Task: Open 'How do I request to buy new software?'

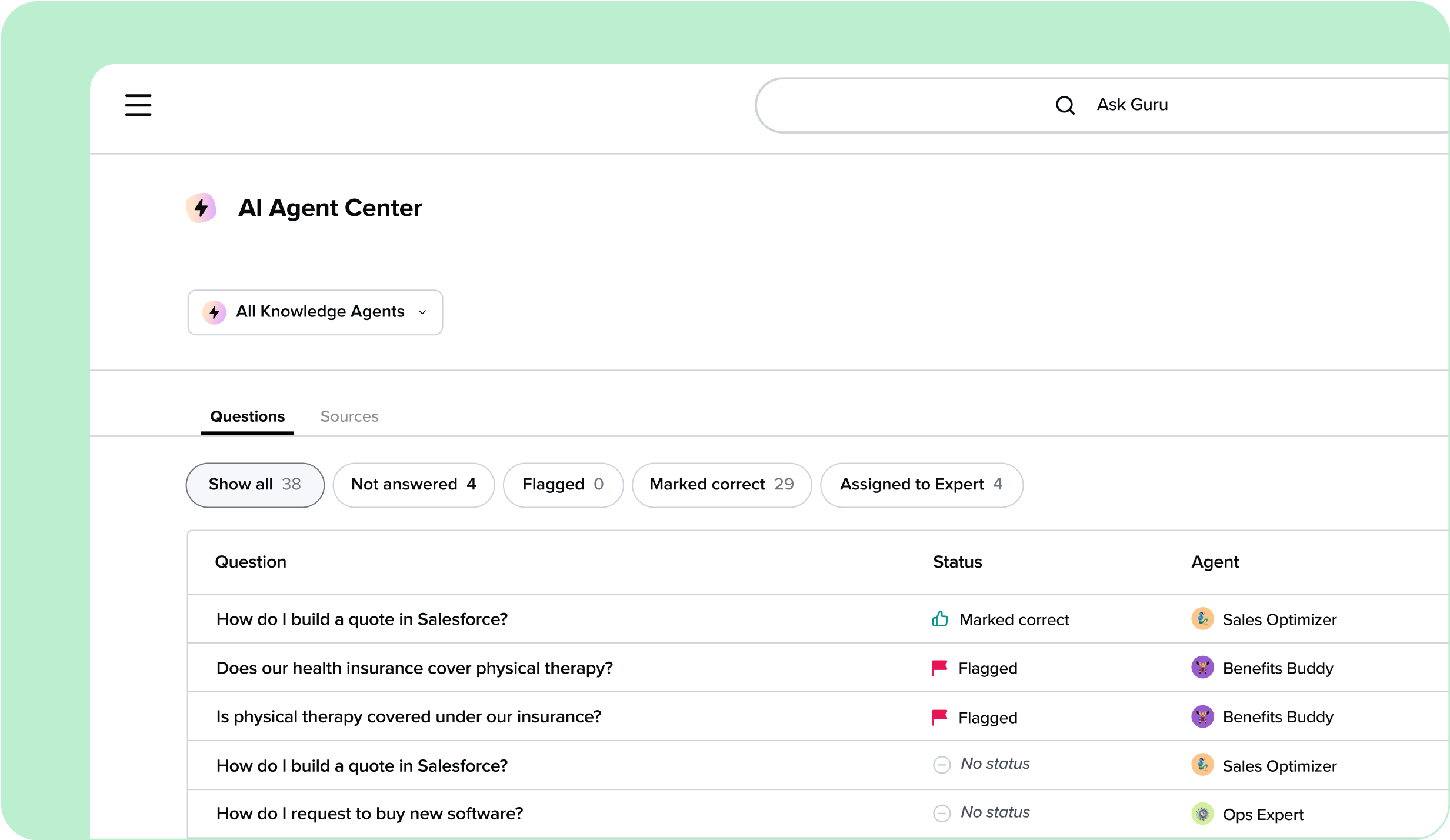Action: (x=369, y=814)
